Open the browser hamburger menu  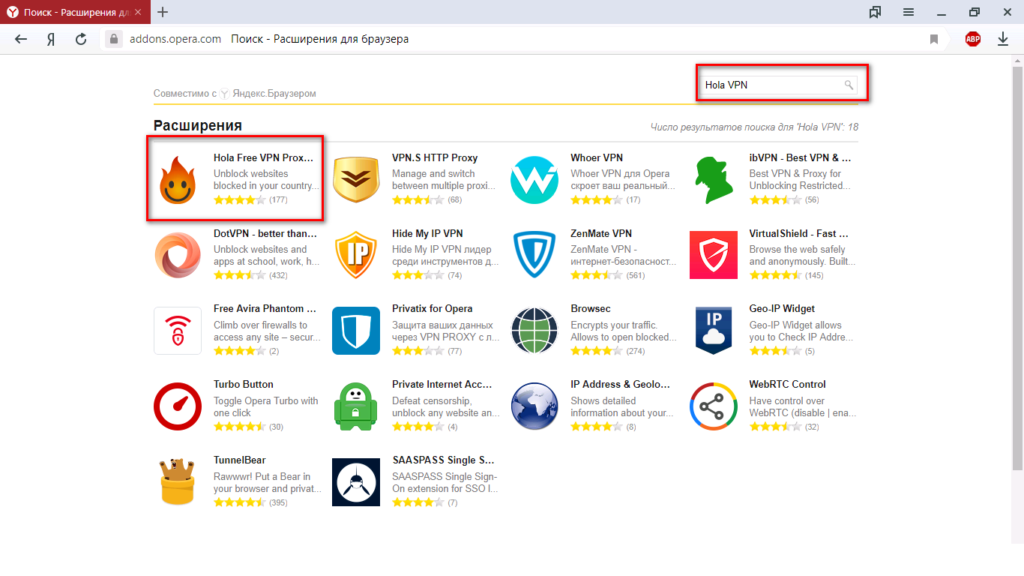click(x=908, y=12)
